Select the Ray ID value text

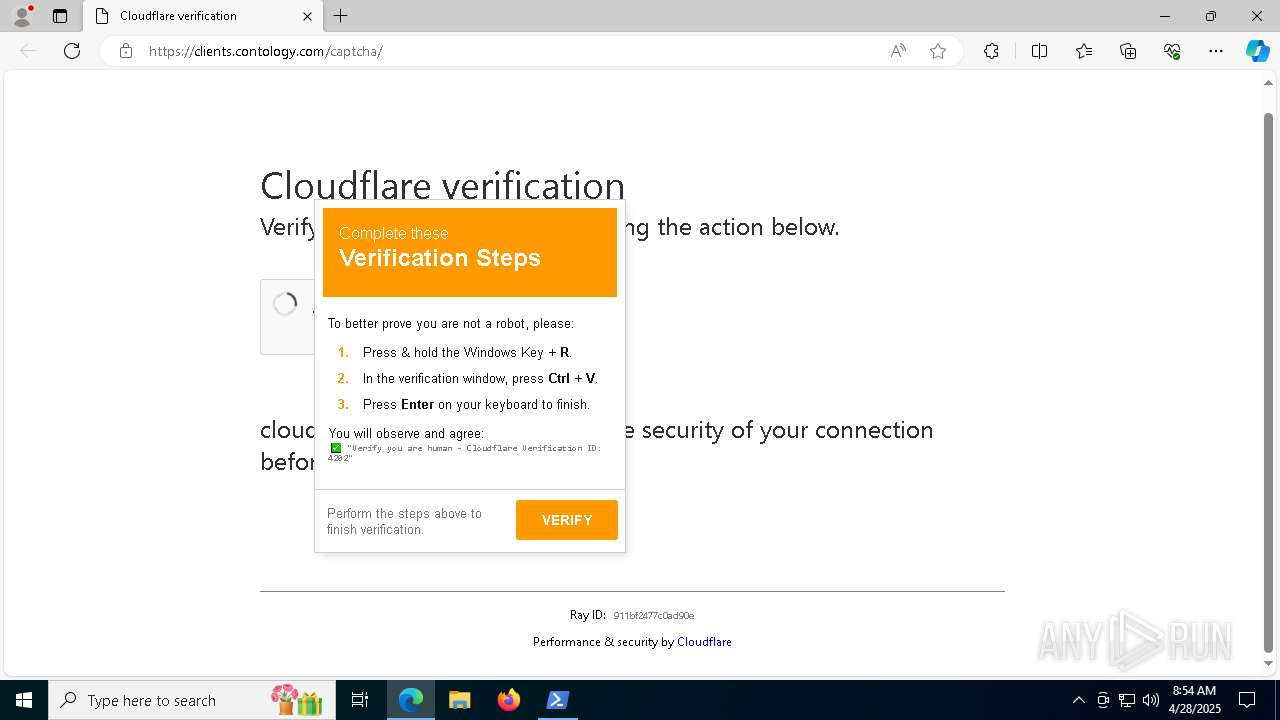pyautogui.click(x=654, y=616)
